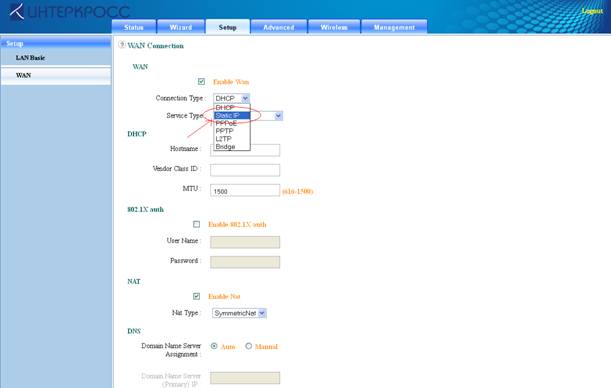Choose PPPoE from the connection type list

(x=232, y=123)
